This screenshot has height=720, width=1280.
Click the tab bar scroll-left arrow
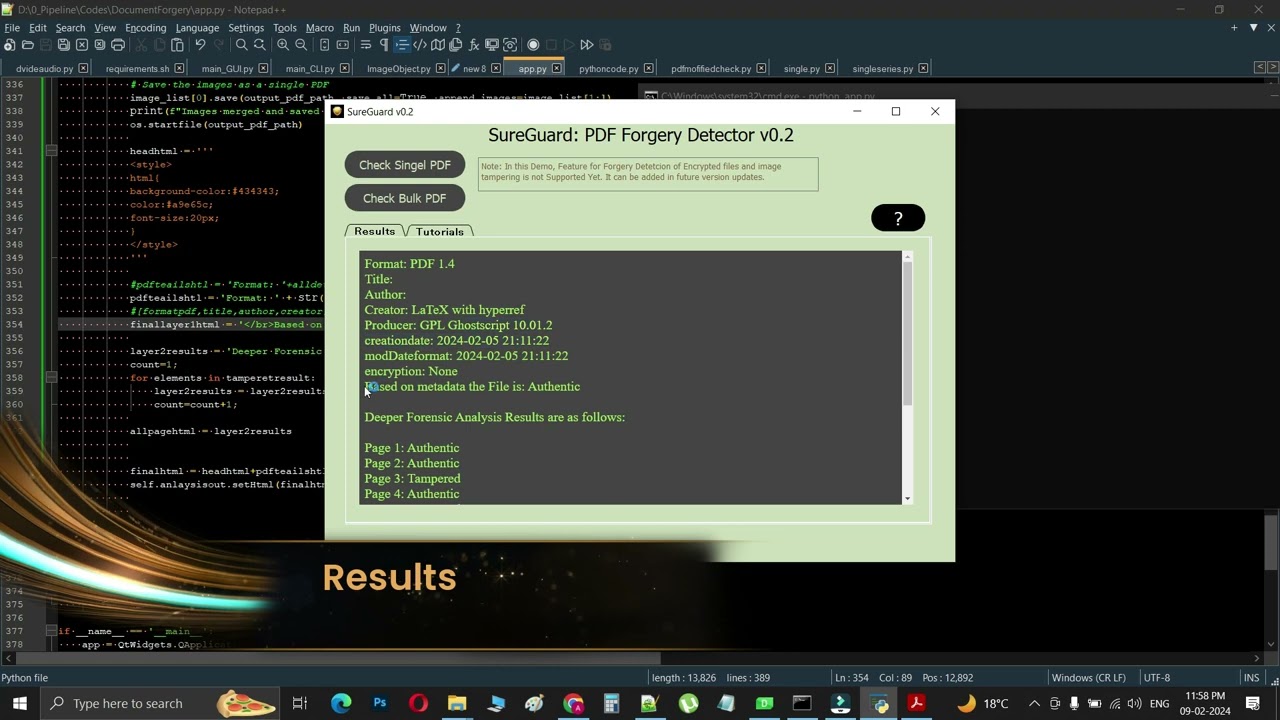click(1260, 68)
